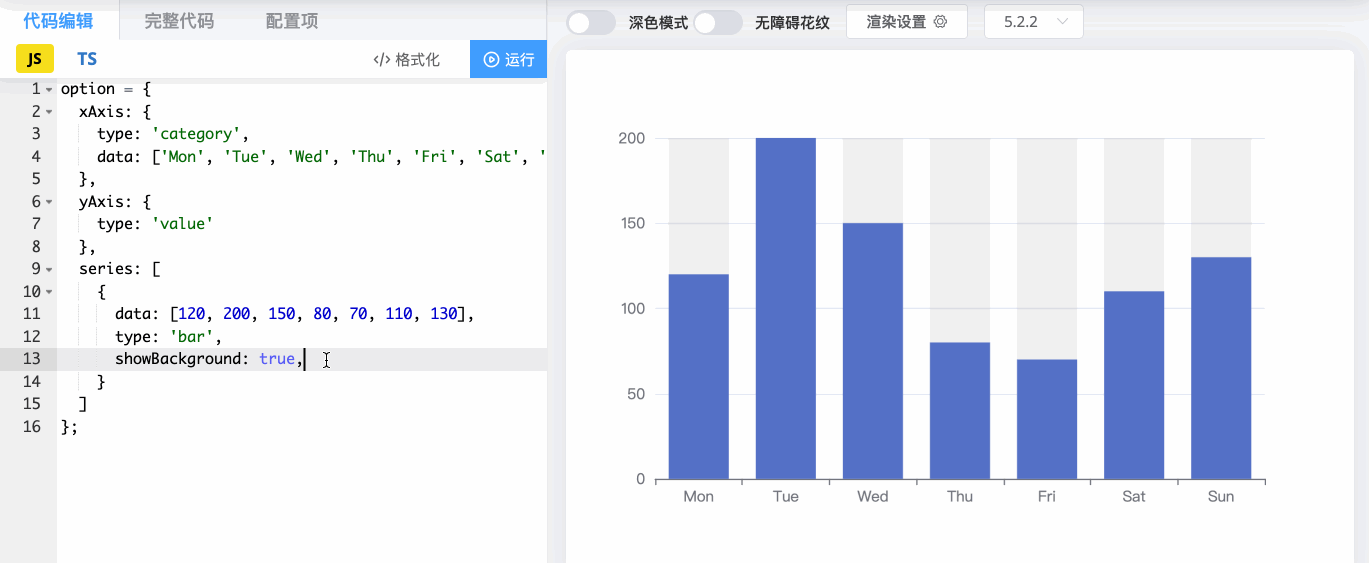Click the gray background above Thu bar

coord(959,240)
